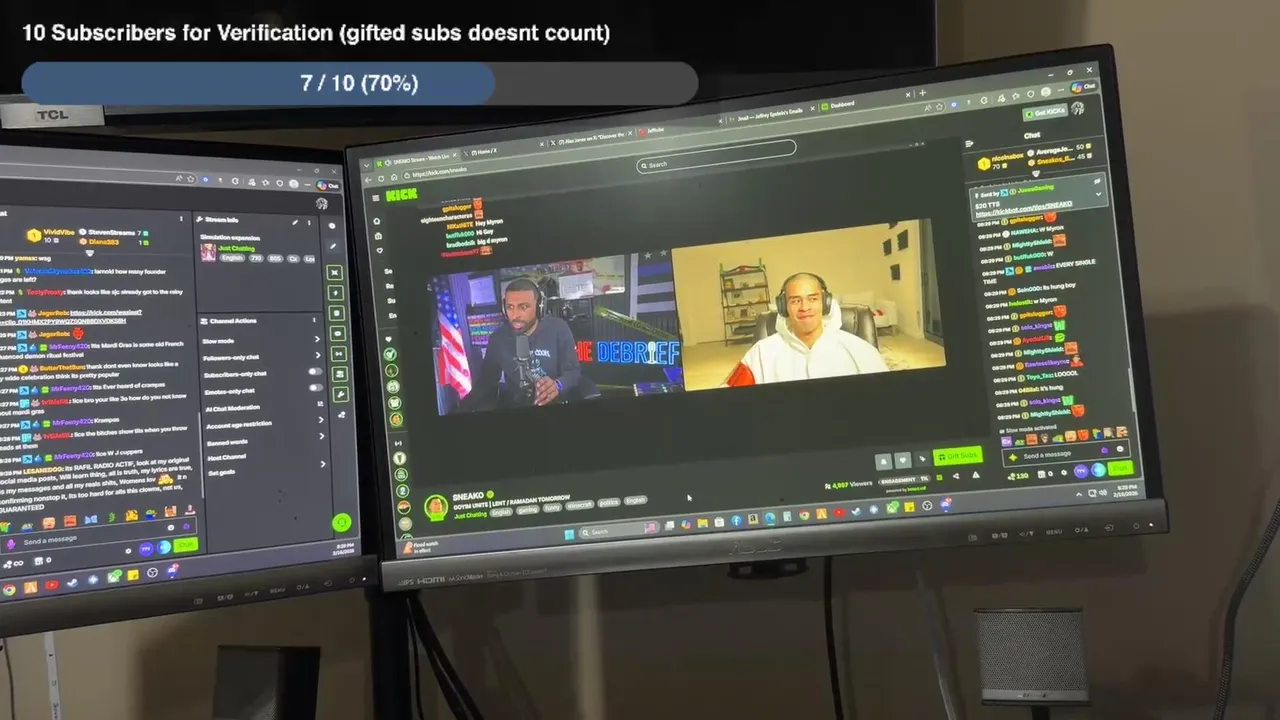Select the gaming tag

pyautogui.click(x=528, y=510)
